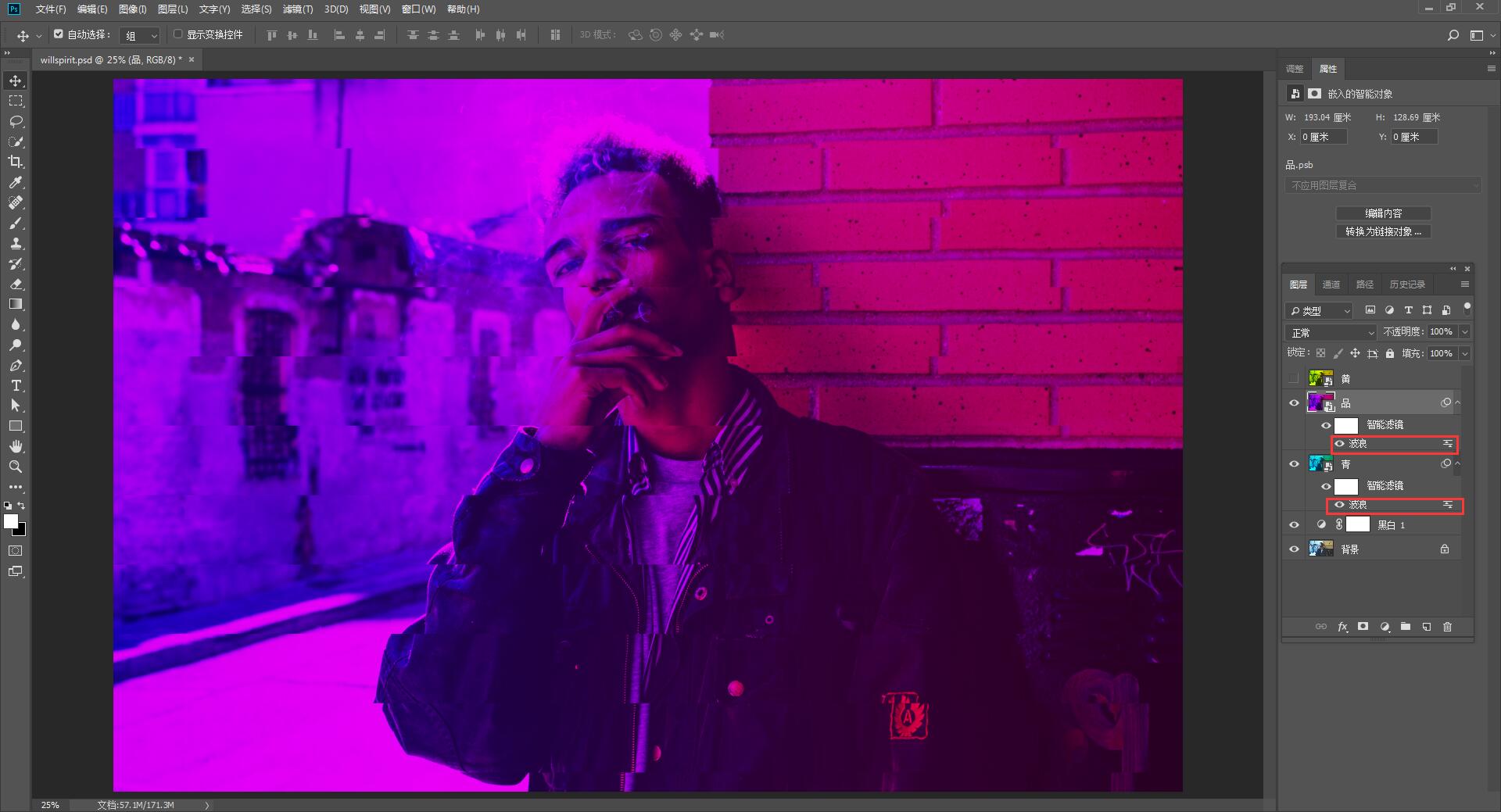Screen dimensions: 1501x812
Task: Add a layer mask from Layers panel
Action: pyautogui.click(x=1363, y=627)
